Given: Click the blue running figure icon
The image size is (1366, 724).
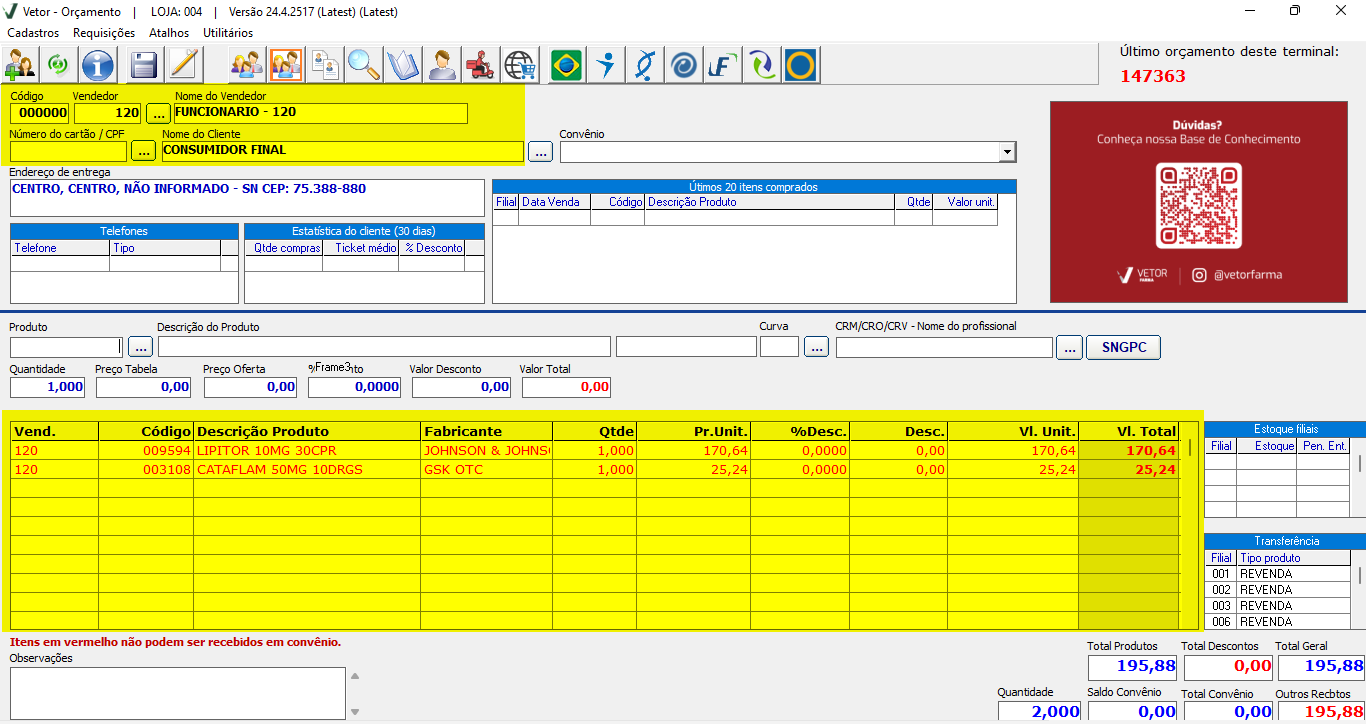Looking at the screenshot, I should (606, 65).
